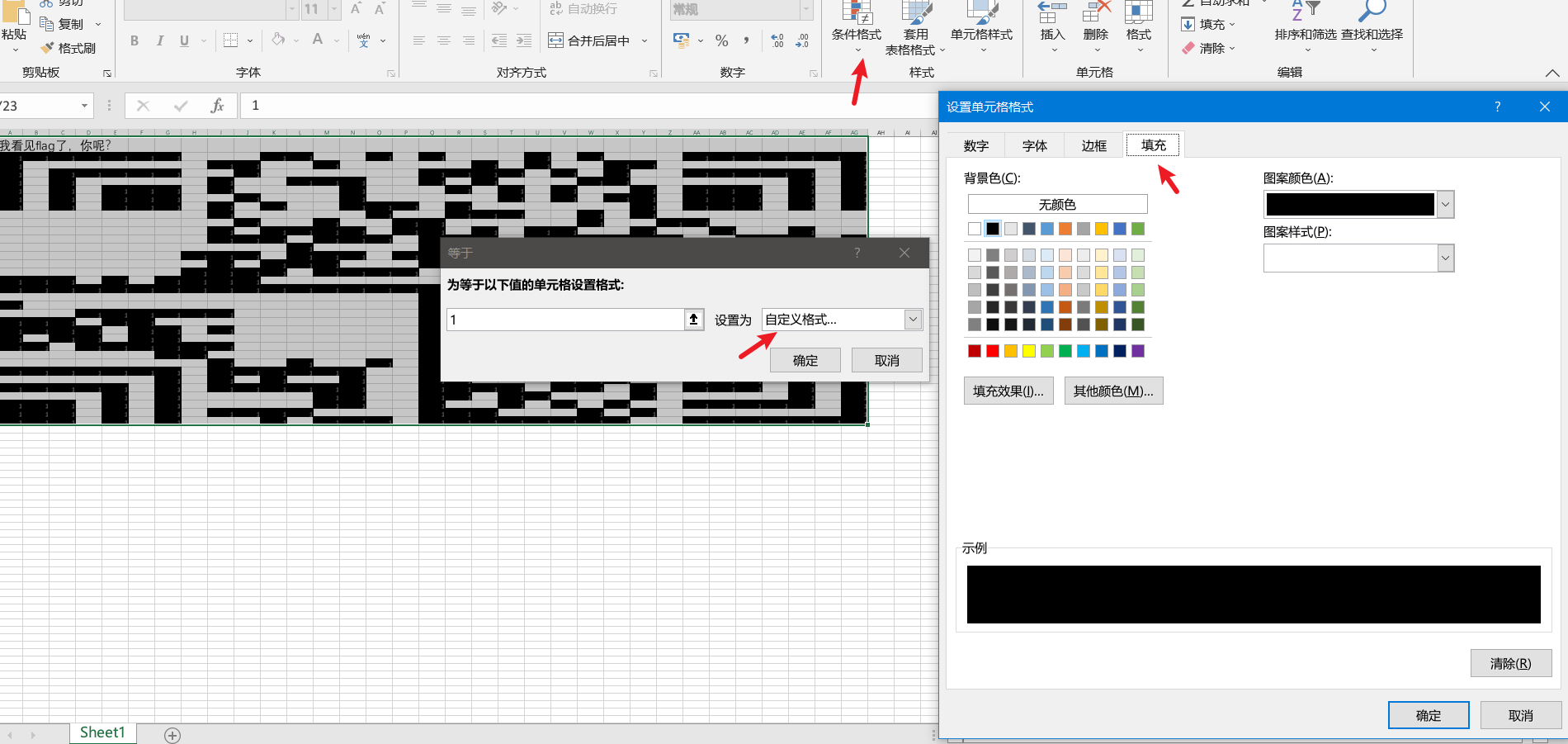This screenshot has width=1568, height=744.
Task: Open the Pattern Color (图案颜色) dropdown
Action: pyautogui.click(x=1445, y=205)
